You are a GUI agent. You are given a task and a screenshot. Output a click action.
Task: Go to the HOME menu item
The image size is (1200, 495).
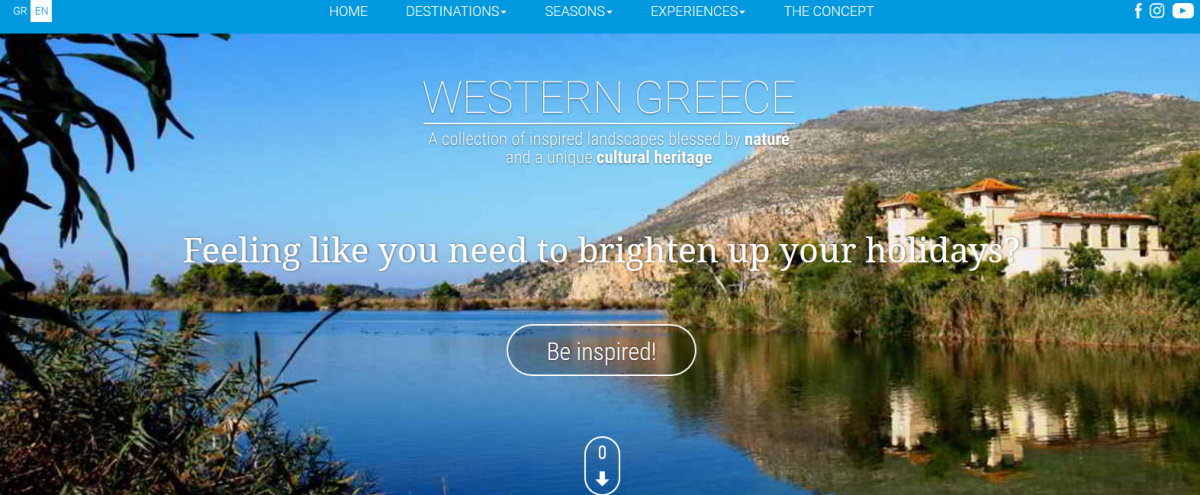coord(348,11)
